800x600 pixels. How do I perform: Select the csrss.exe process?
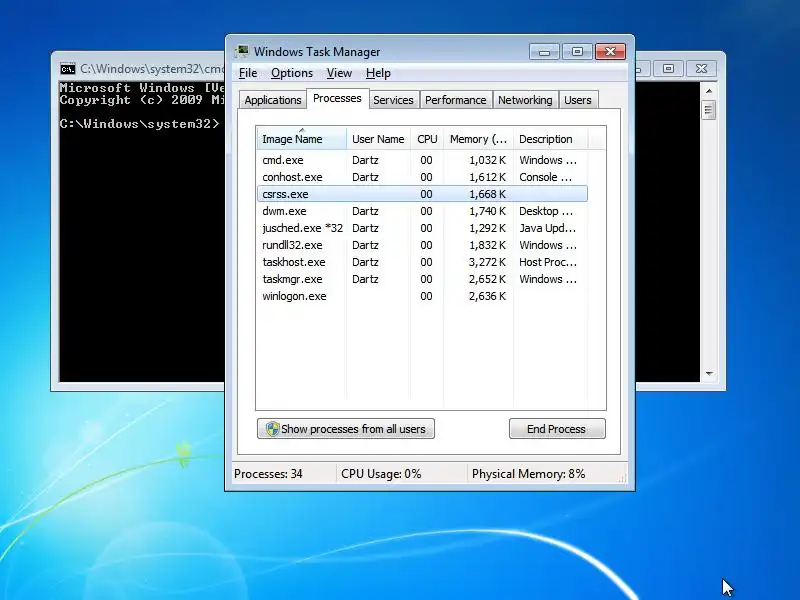pyautogui.click(x=422, y=194)
